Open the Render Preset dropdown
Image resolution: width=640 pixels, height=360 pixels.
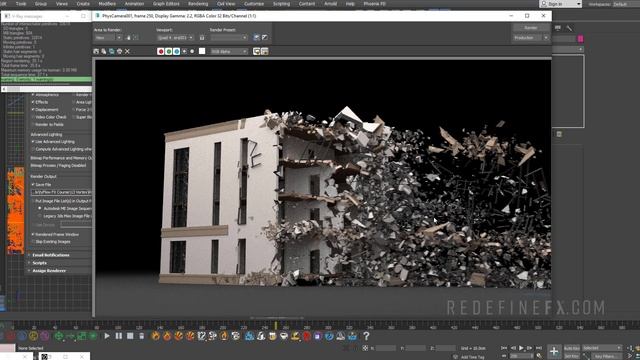coord(229,38)
